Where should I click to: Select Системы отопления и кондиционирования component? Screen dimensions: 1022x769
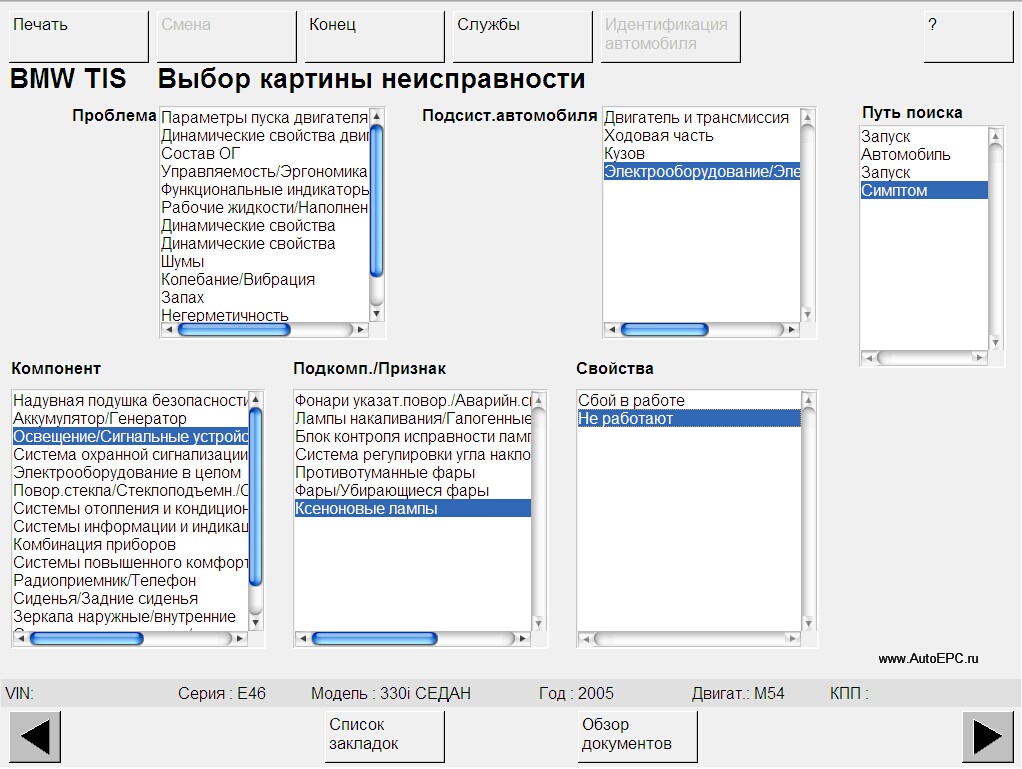click(130, 509)
